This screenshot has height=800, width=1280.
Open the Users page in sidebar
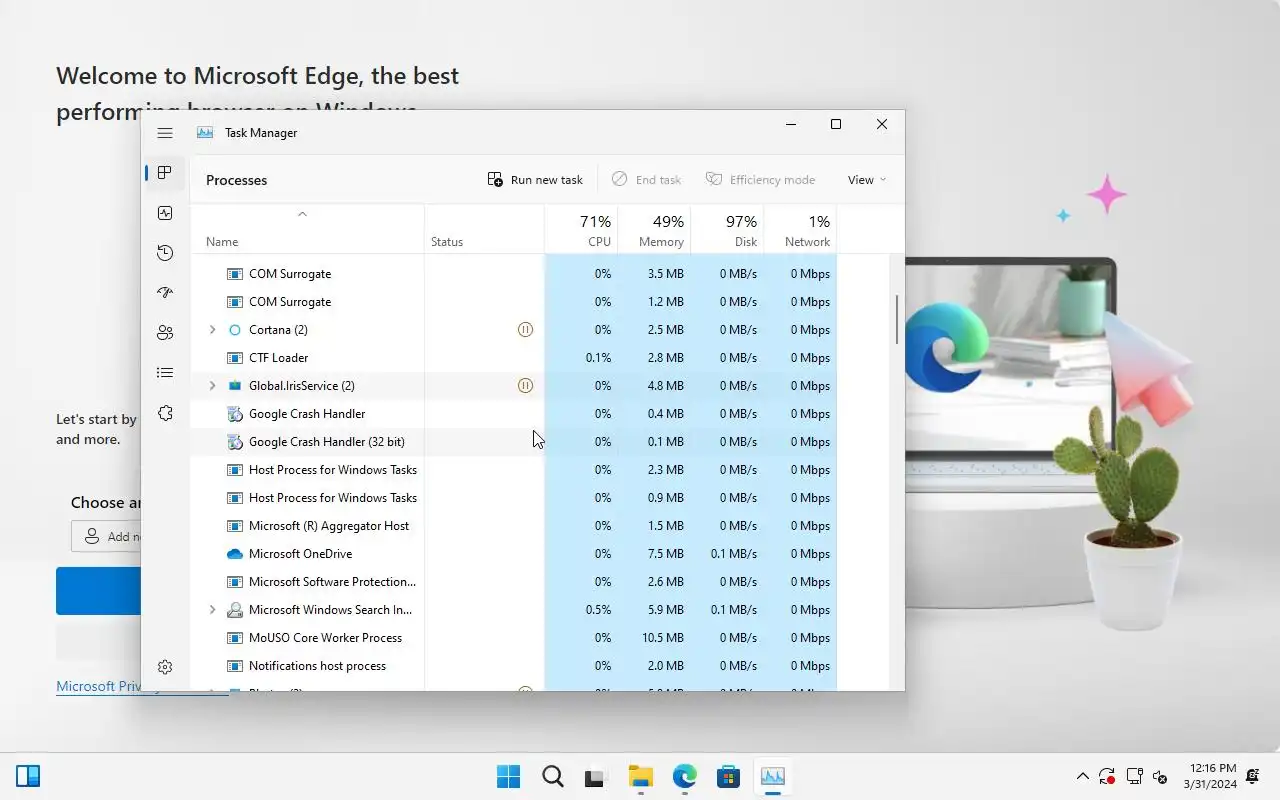tap(165, 333)
